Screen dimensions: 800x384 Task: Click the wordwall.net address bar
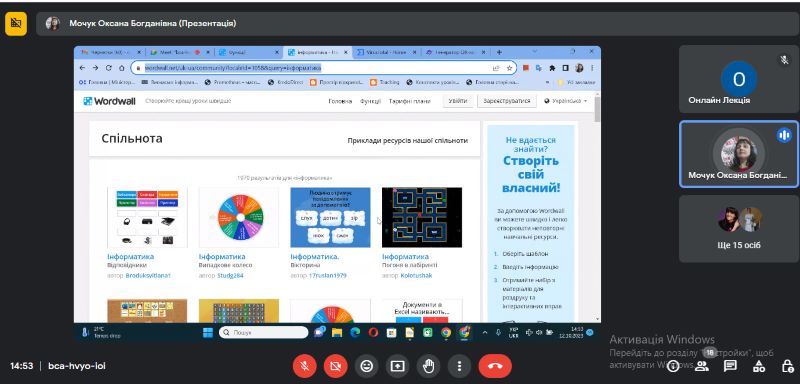323,68
